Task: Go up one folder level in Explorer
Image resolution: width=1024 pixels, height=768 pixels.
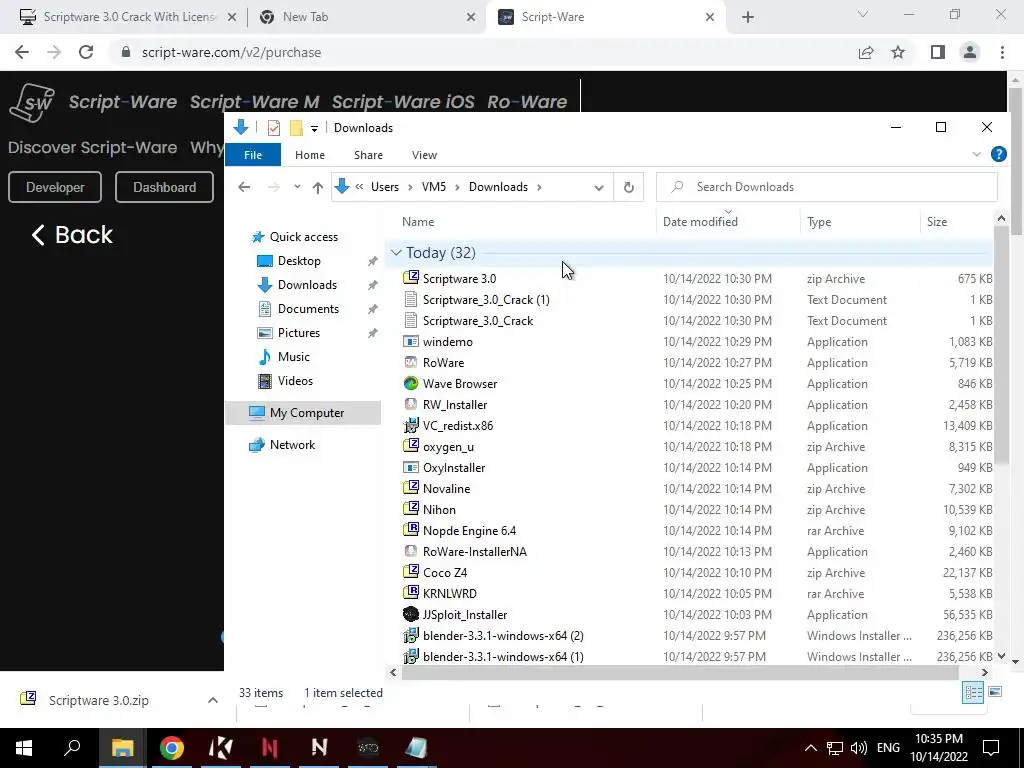Action: pos(318,187)
